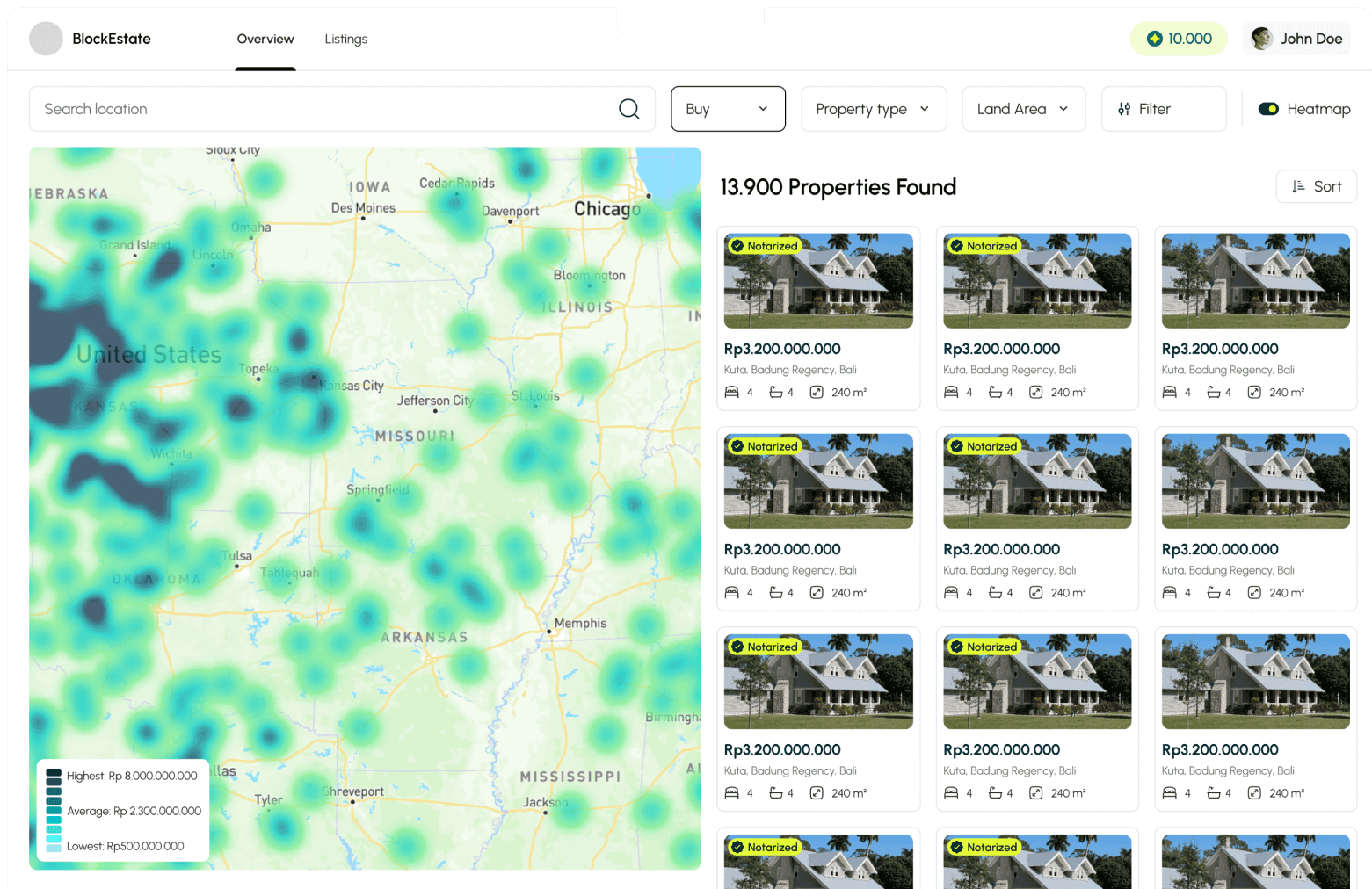This screenshot has width=1372, height=889.
Task: Click the BlockEstate round logo
Action: pyautogui.click(x=46, y=39)
